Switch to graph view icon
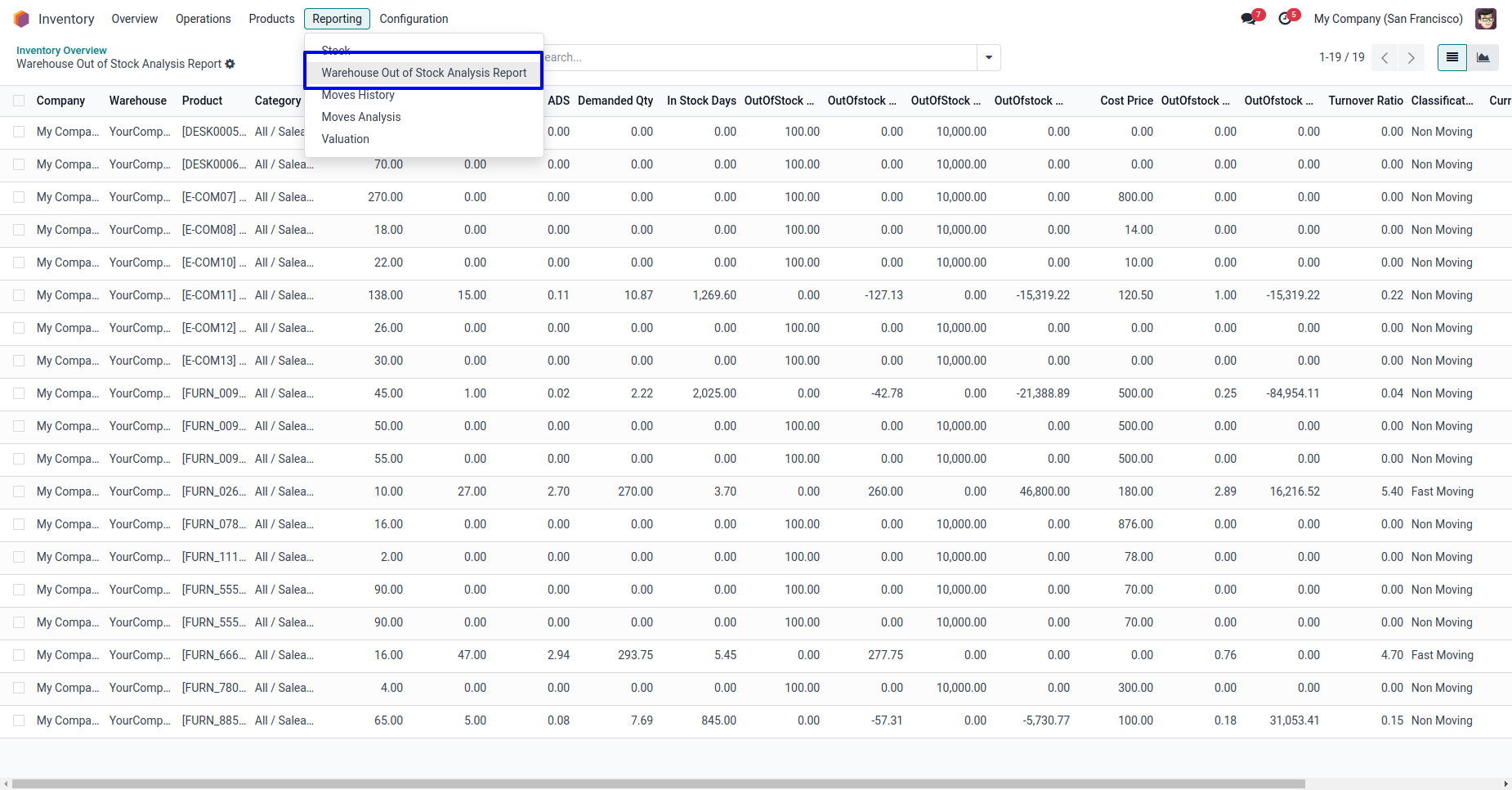 (x=1483, y=57)
